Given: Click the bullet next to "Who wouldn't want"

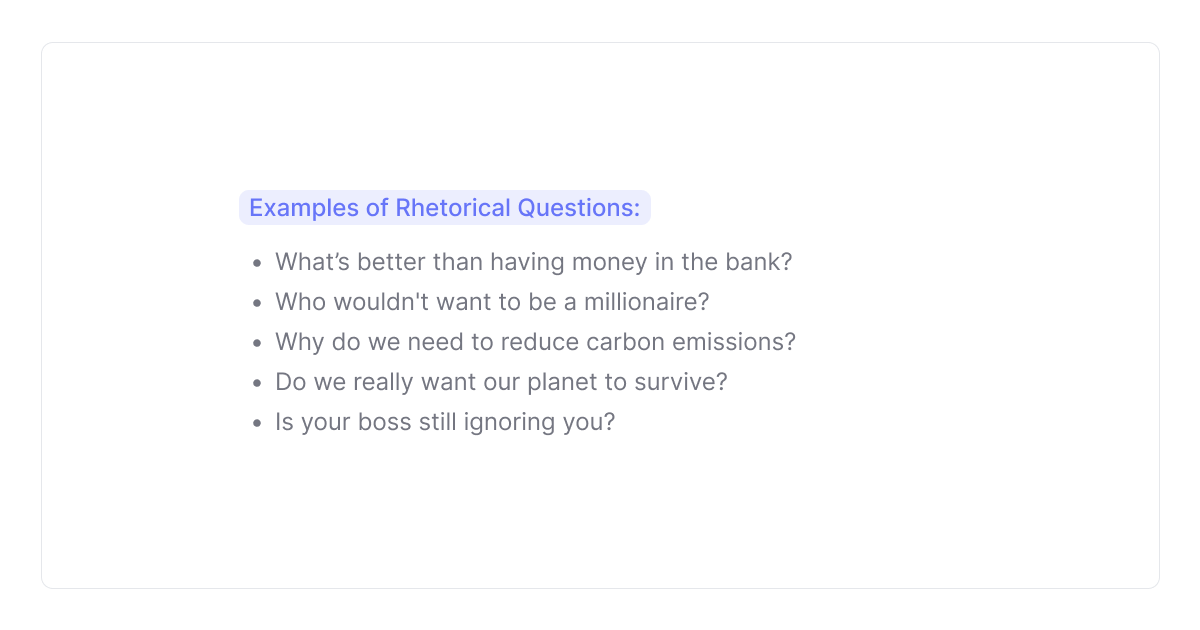Looking at the screenshot, I should pyautogui.click(x=257, y=303).
